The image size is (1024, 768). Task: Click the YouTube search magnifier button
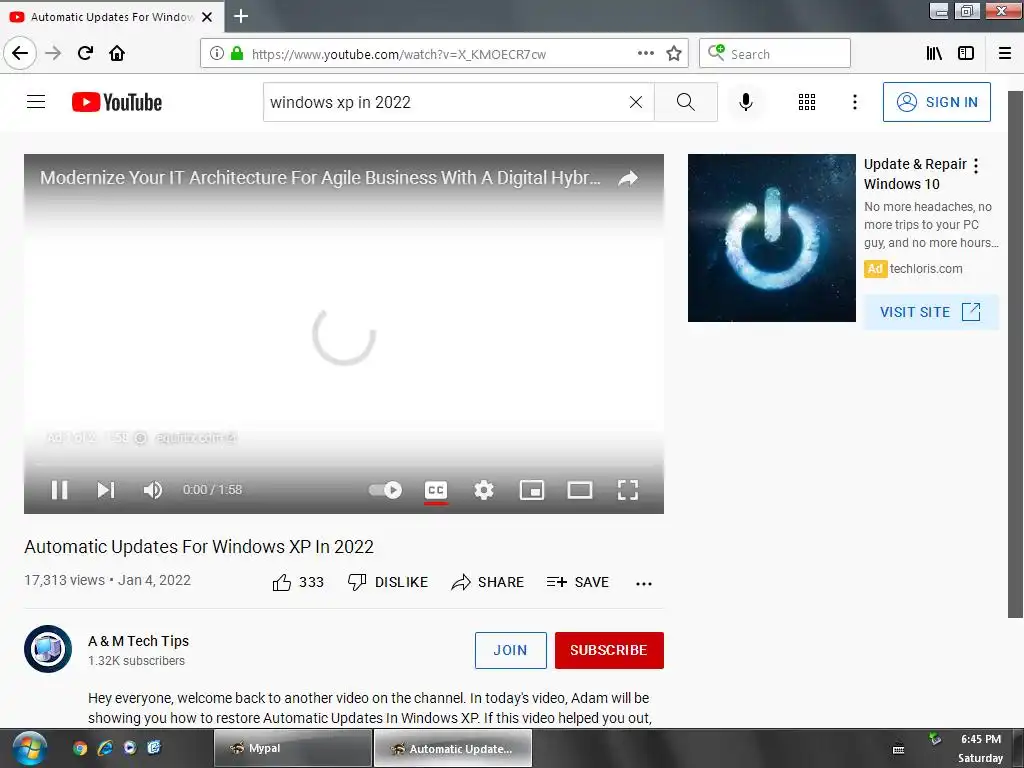coord(686,102)
